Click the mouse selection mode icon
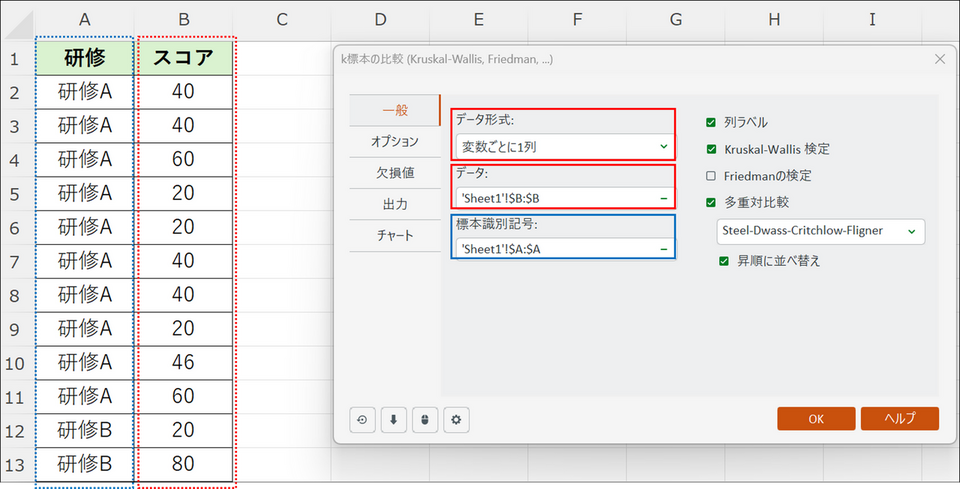The image size is (960, 489). pyautogui.click(x=425, y=419)
